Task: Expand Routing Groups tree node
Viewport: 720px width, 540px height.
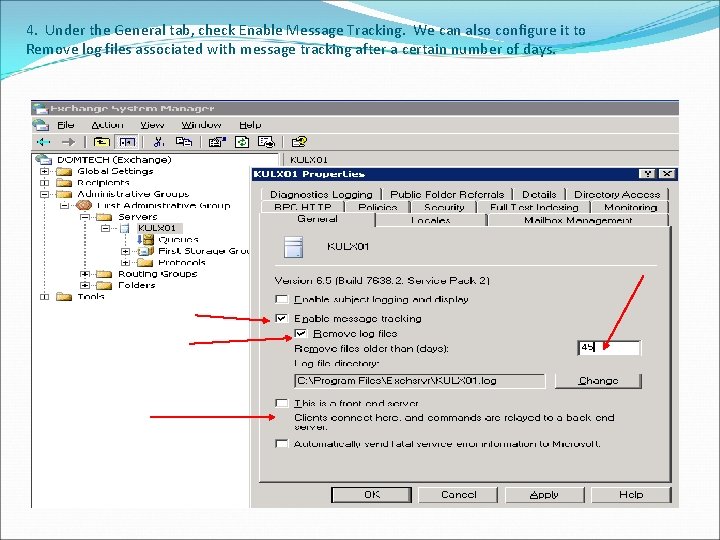Action: (85, 274)
